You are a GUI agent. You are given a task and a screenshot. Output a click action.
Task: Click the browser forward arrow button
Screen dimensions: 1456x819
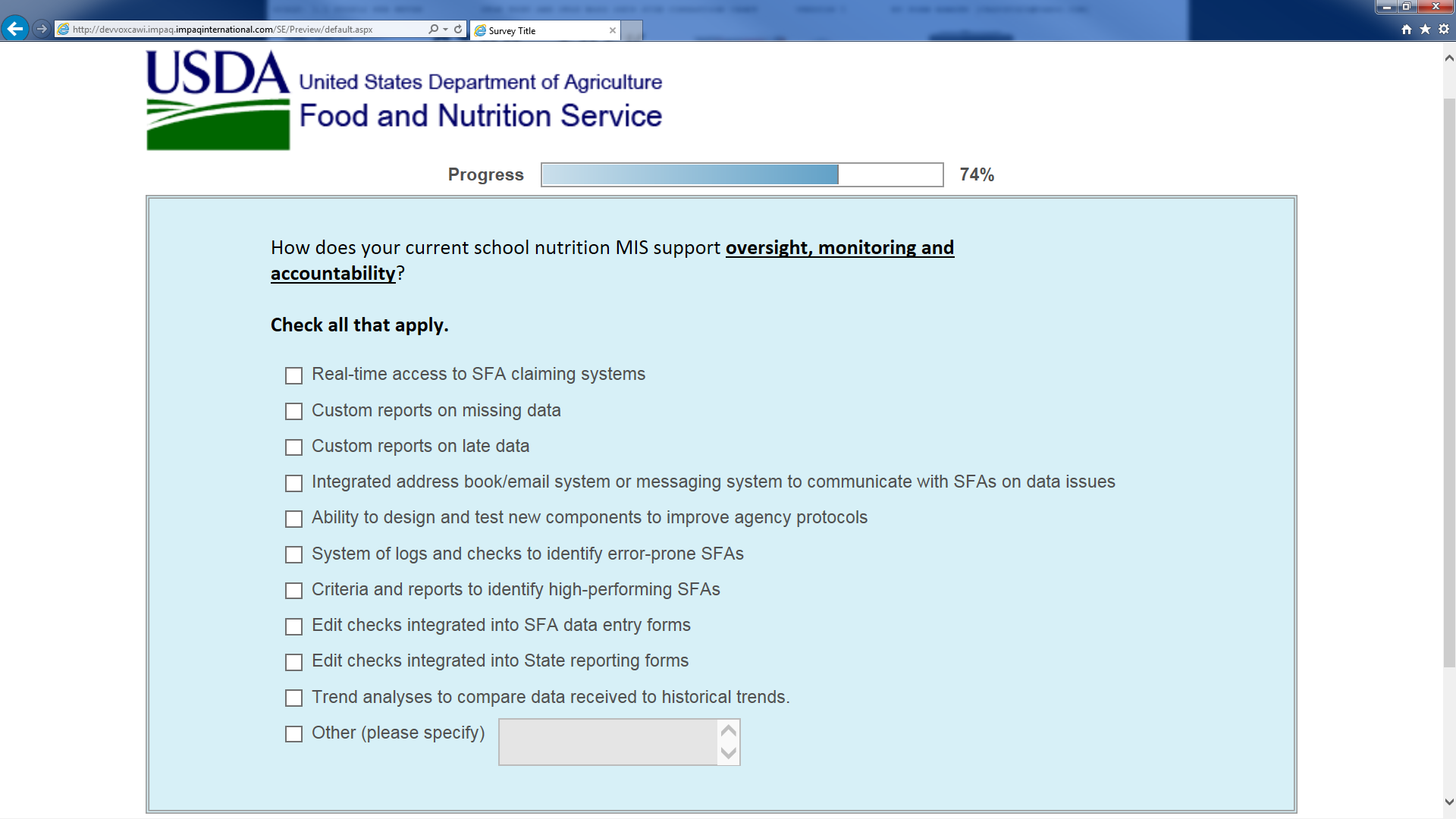click(x=42, y=29)
